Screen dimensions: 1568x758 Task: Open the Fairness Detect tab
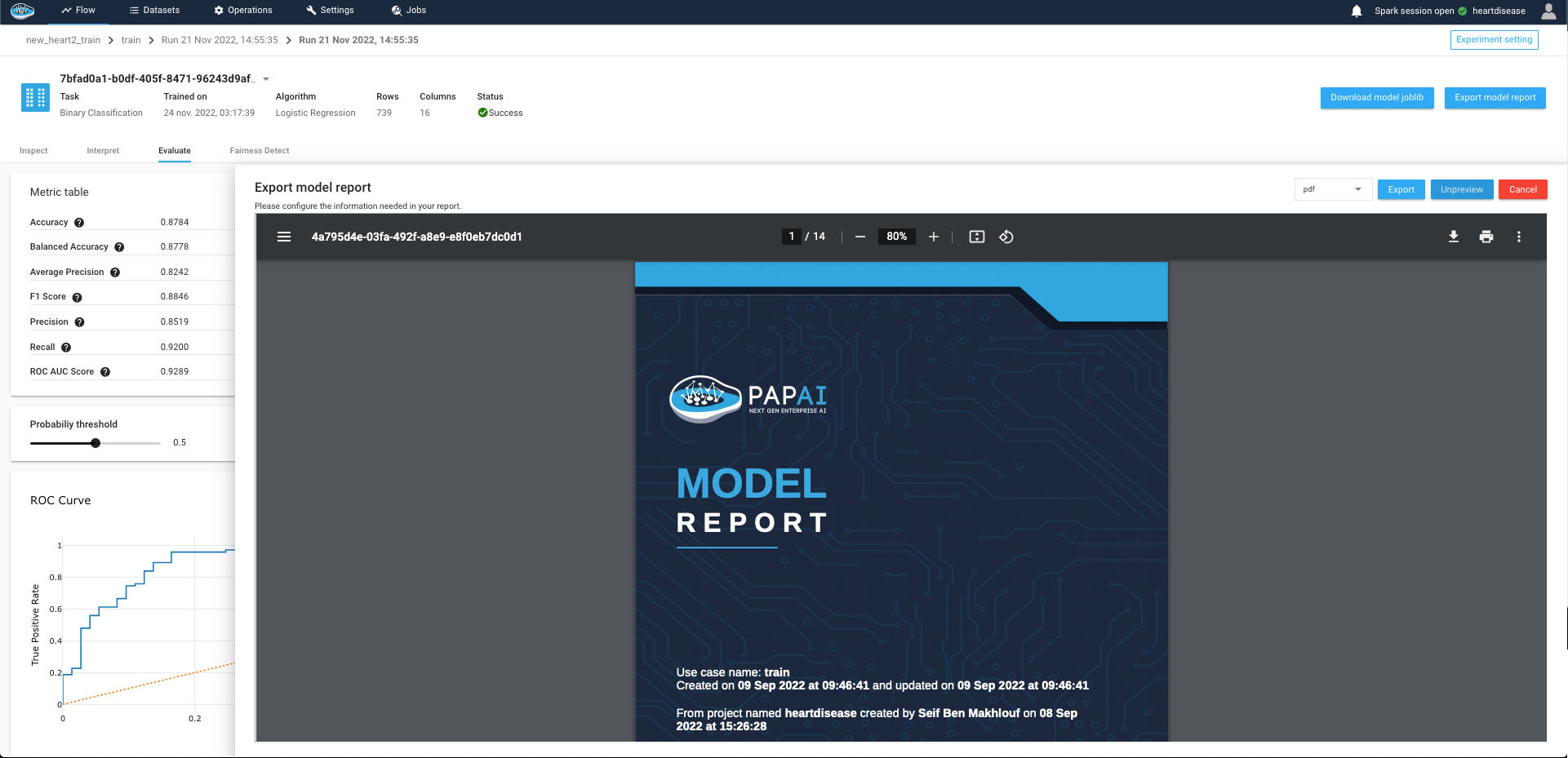point(260,151)
